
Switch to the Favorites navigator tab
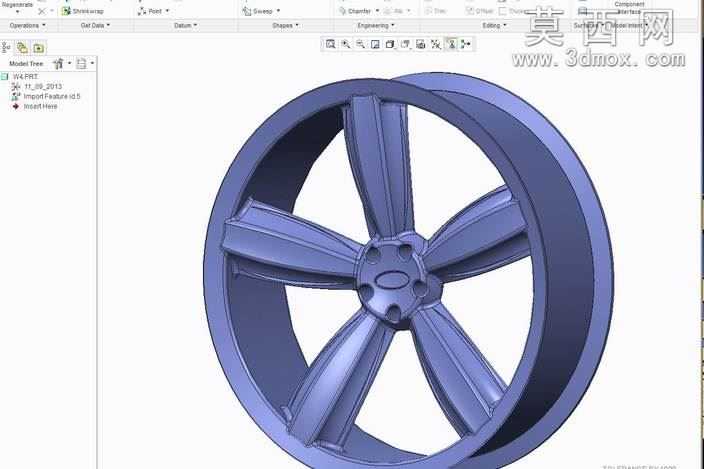tap(39, 47)
